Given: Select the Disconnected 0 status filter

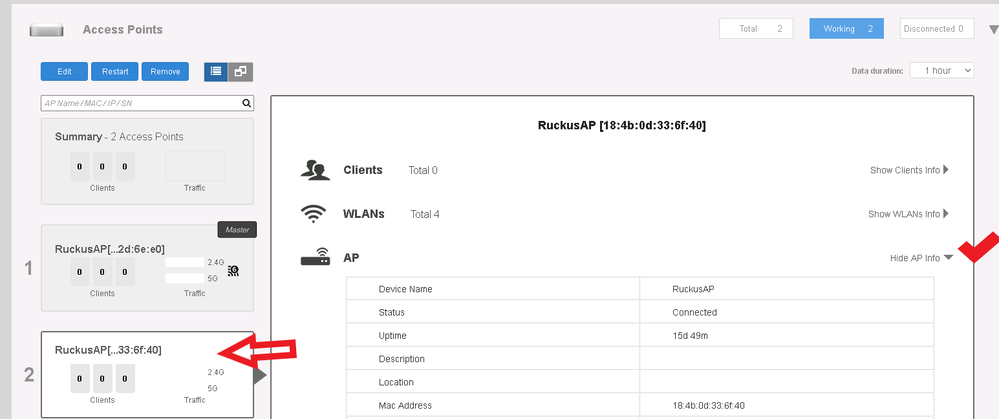Looking at the screenshot, I should [935, 29].
